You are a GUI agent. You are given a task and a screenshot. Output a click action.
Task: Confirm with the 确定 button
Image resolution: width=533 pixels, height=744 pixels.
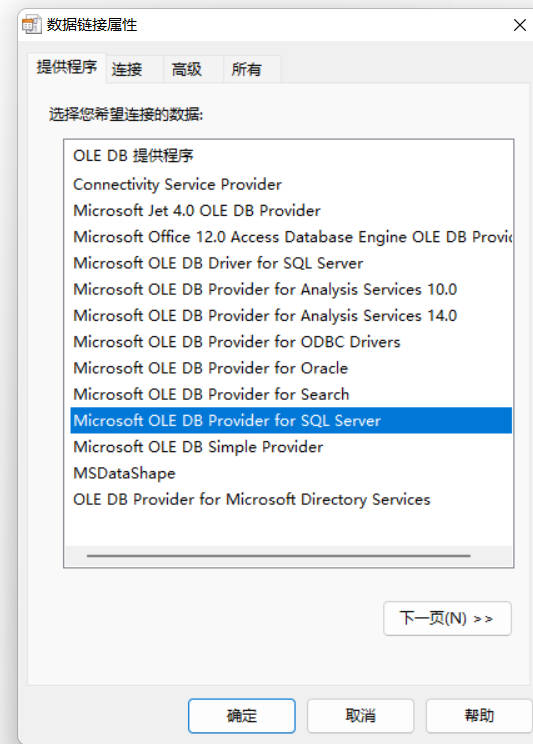pos(242,716)
